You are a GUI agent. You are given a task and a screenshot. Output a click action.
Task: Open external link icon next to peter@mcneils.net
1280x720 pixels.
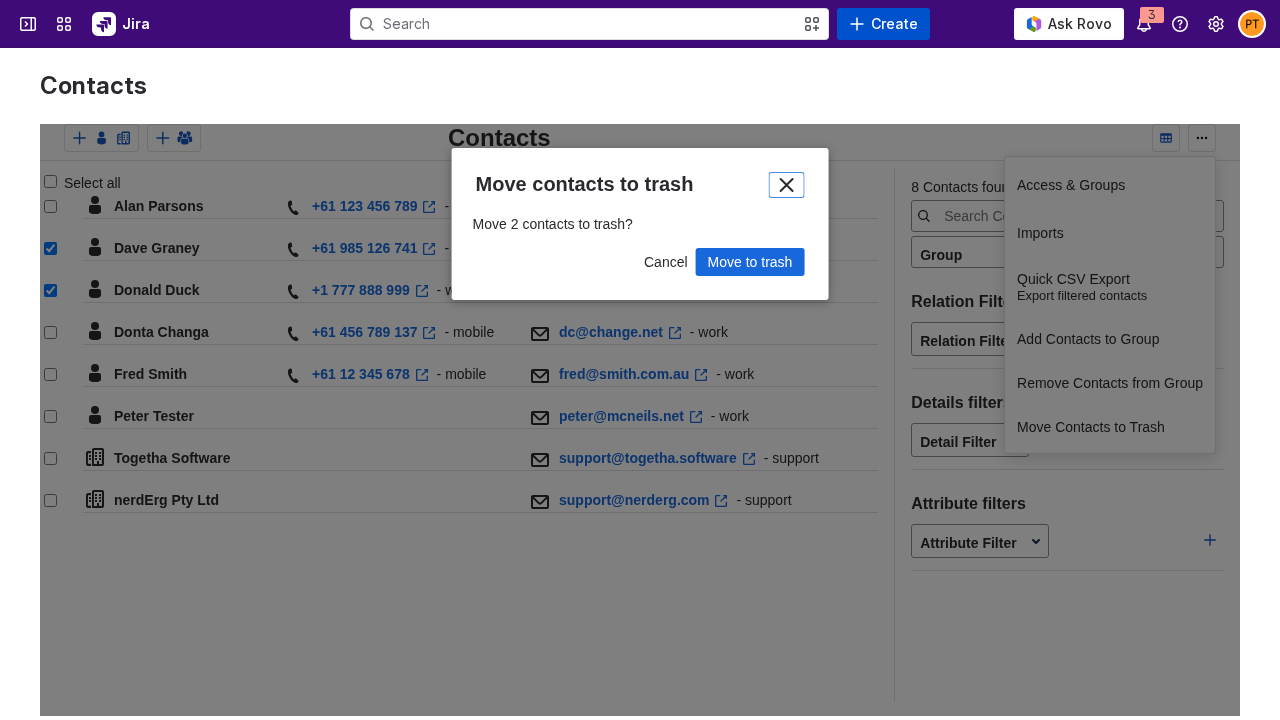click(696, 417)
